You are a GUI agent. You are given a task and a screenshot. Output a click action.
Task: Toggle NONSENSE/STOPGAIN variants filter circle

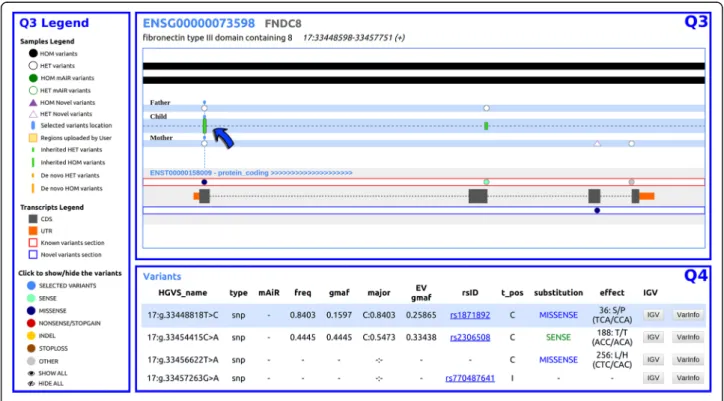(x=31, y=323)
